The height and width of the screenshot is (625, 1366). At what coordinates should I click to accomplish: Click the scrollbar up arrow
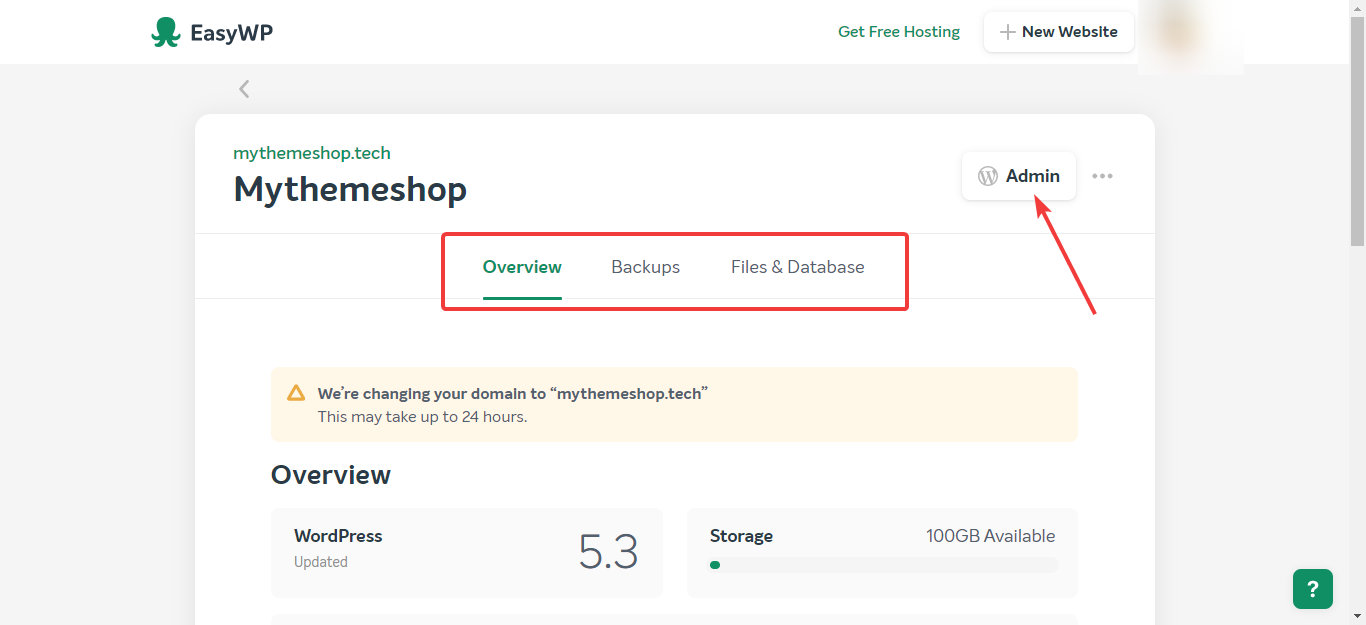(x=1357, y=8)
